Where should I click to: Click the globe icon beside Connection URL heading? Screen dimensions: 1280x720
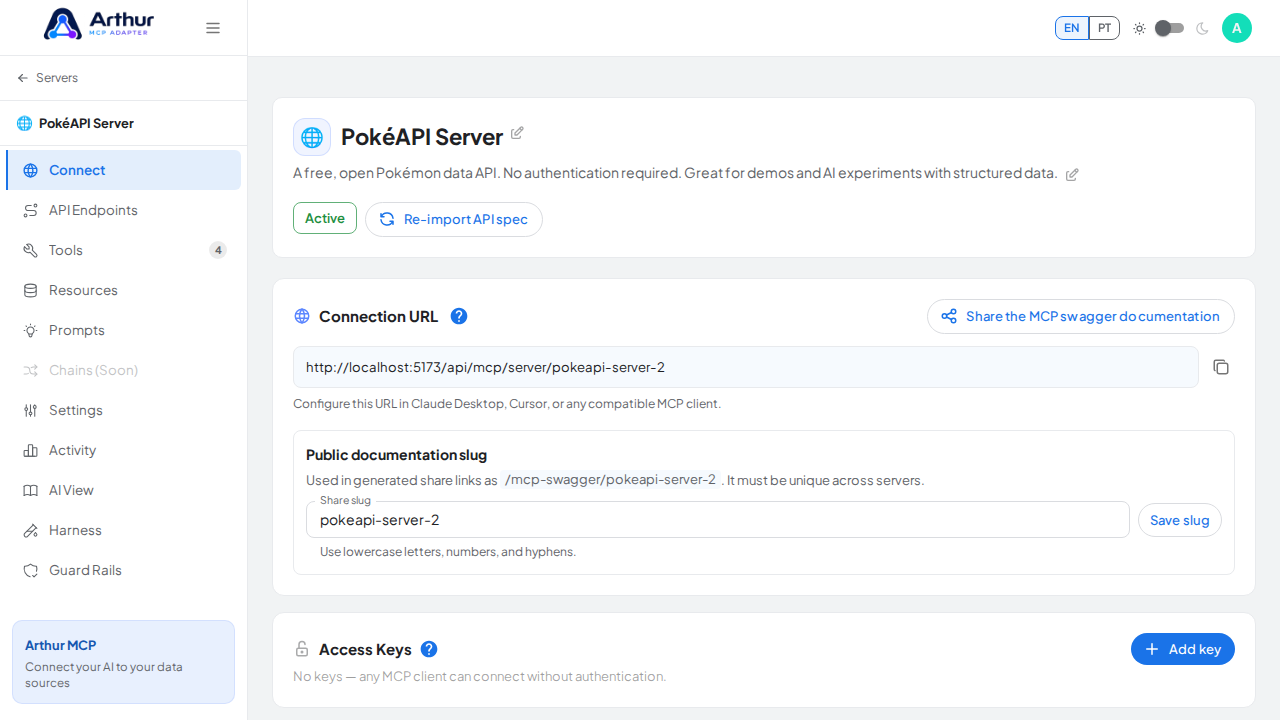[302, 316]
